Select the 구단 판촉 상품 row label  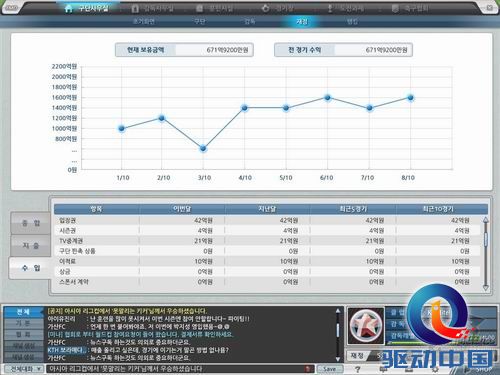(x=77, y=251)
